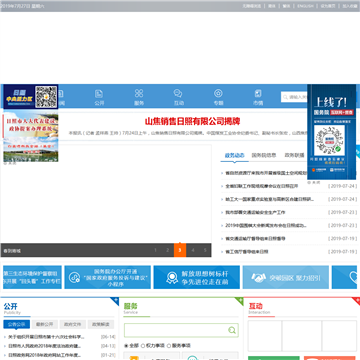Select the 最新公开 tab

click(45, 324)
